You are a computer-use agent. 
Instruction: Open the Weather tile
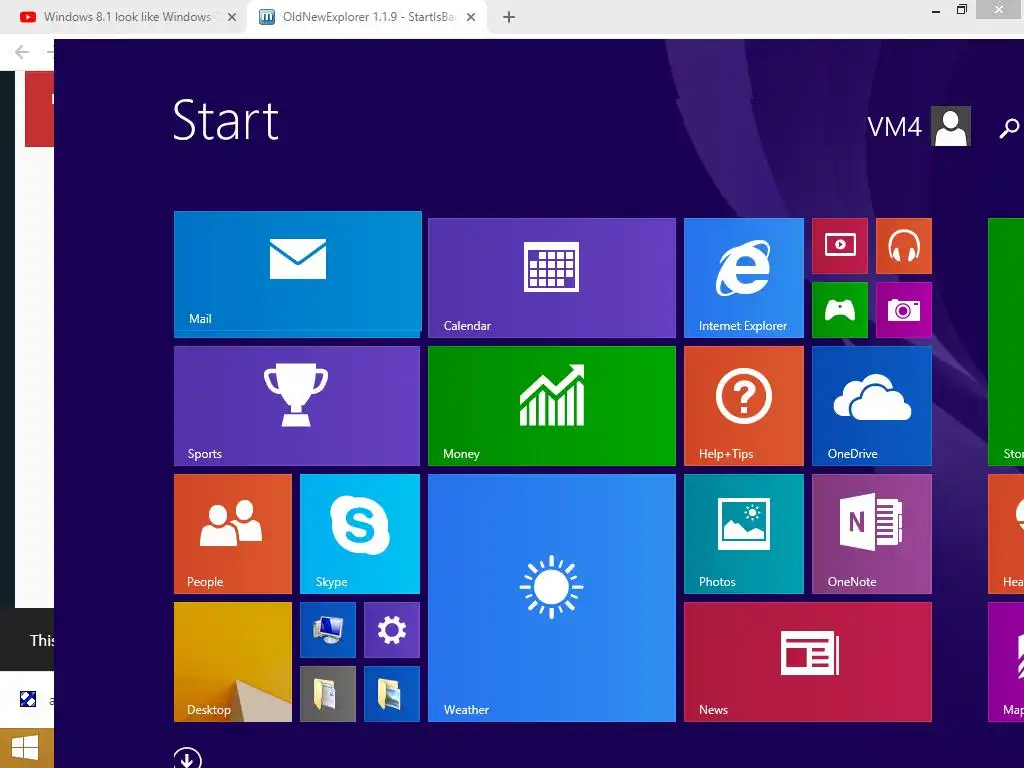[x=552, y=598]
